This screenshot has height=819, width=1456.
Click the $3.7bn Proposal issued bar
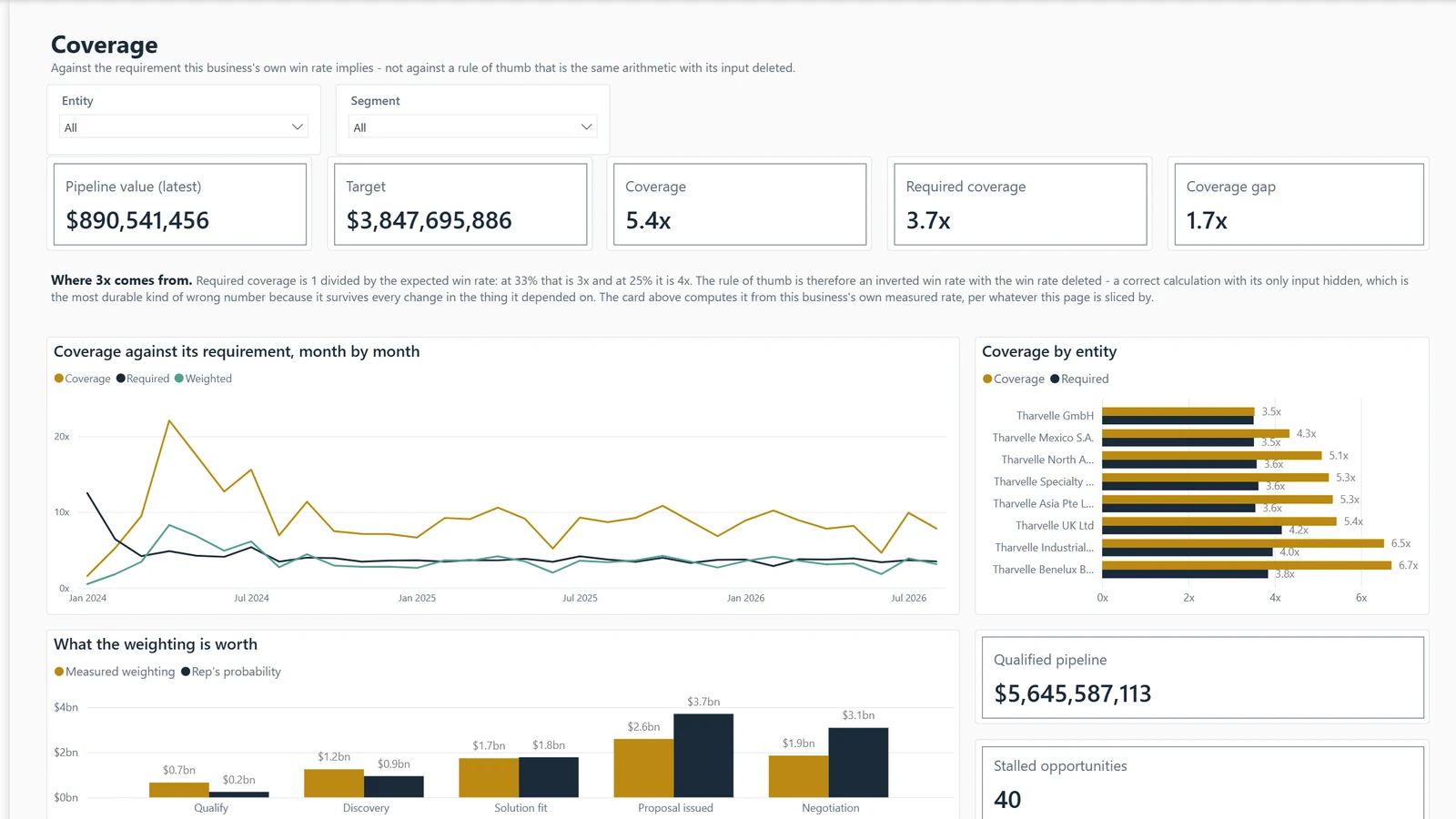703,755
